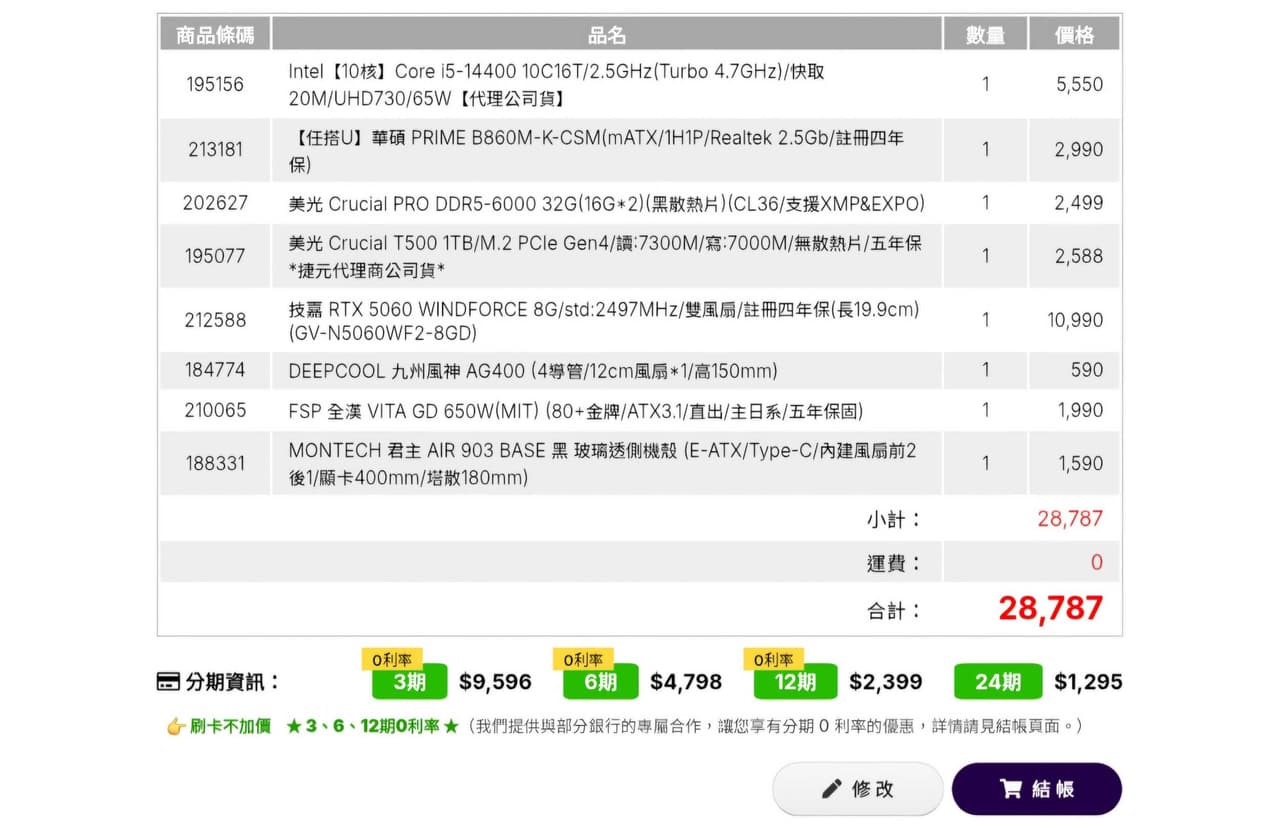Click the pointing hand emoji before 刷卡不加價
The width and height of the screenshot is (1280, 832).
pyautogui.click(x=177, y=726)
